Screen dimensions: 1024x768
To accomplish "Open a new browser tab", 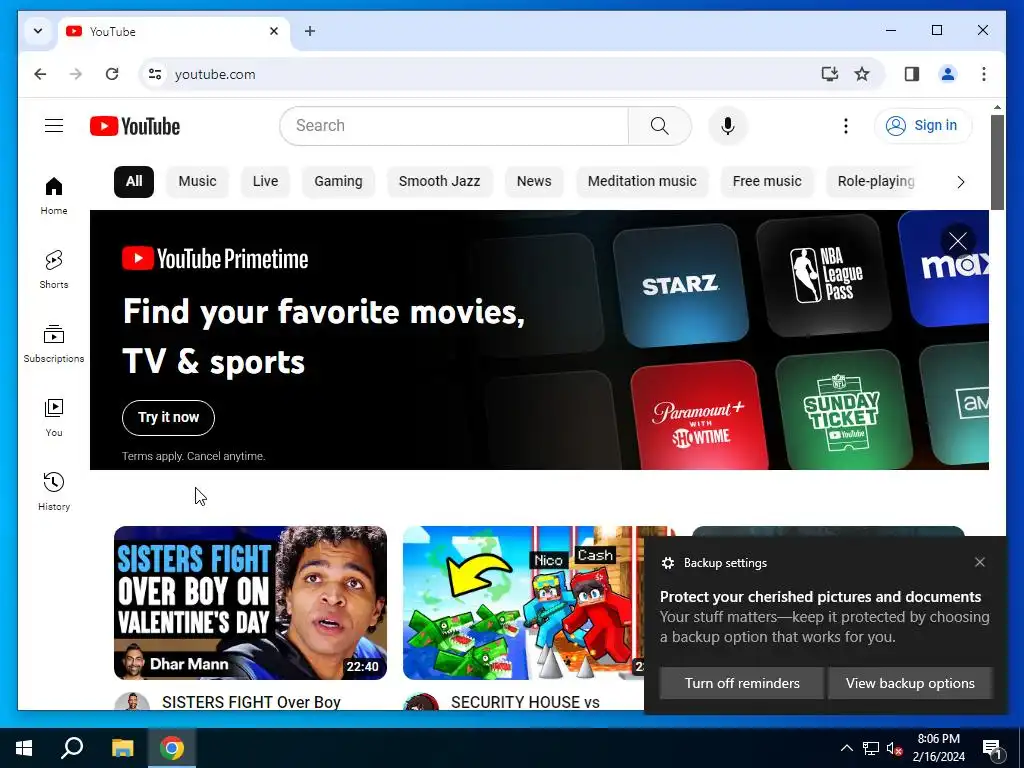I will pos(310,31).
